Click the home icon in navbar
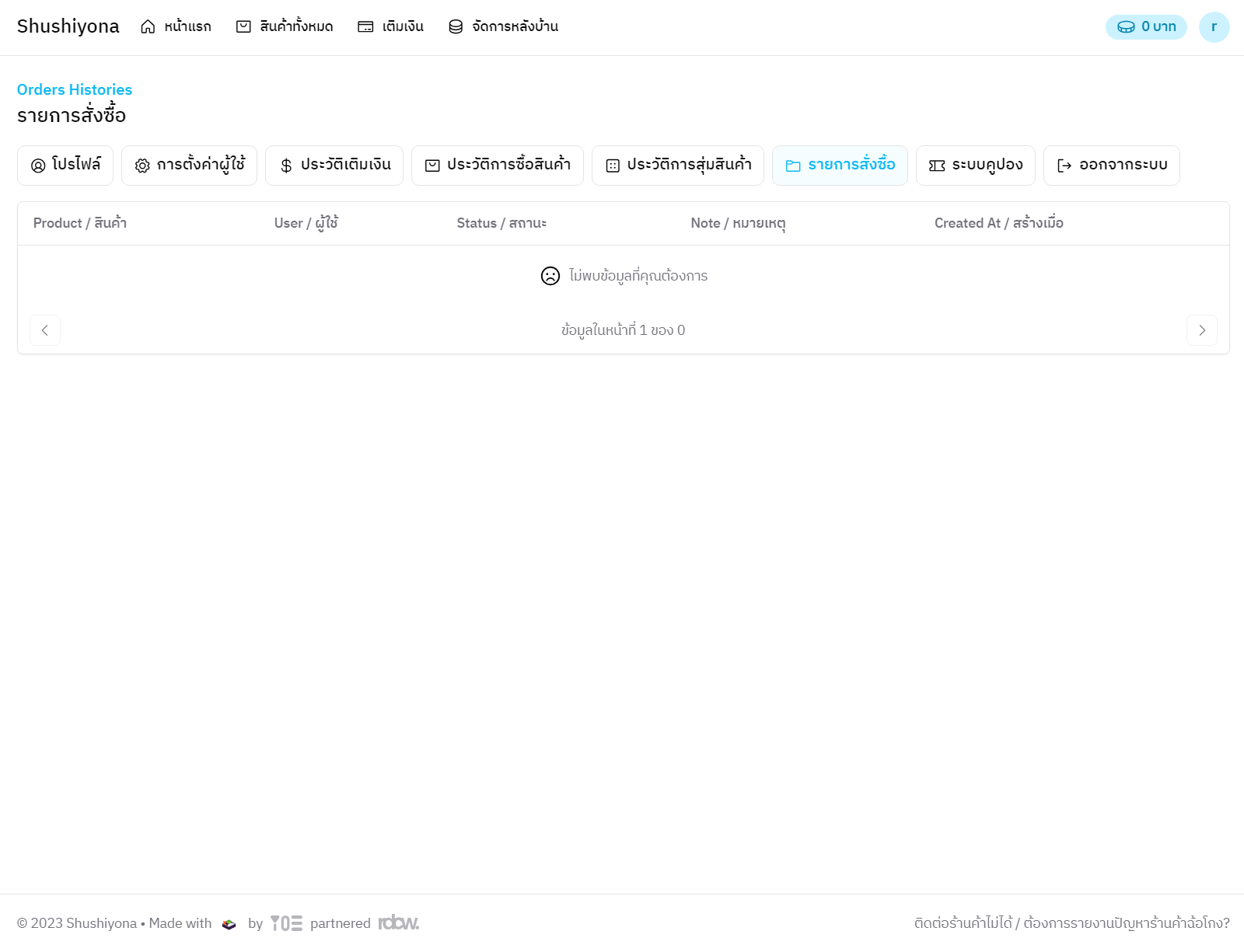 148,27
